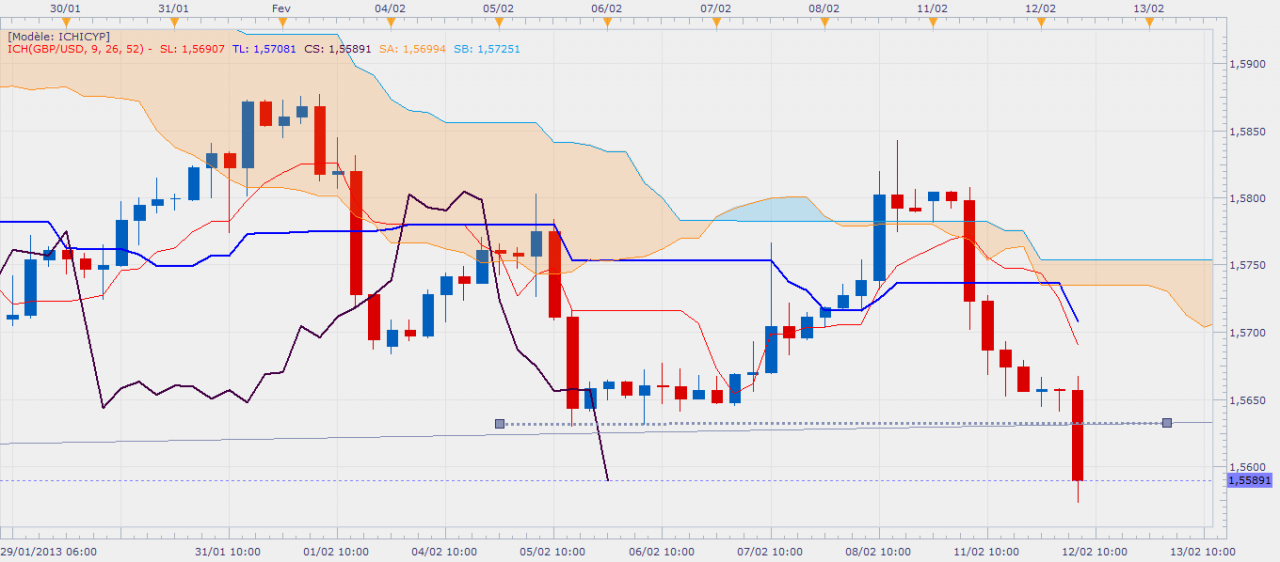Click the light-blue "SB: 1,57251" value
This screenshot has width=1280, height=562.
[x=487, y=49]
